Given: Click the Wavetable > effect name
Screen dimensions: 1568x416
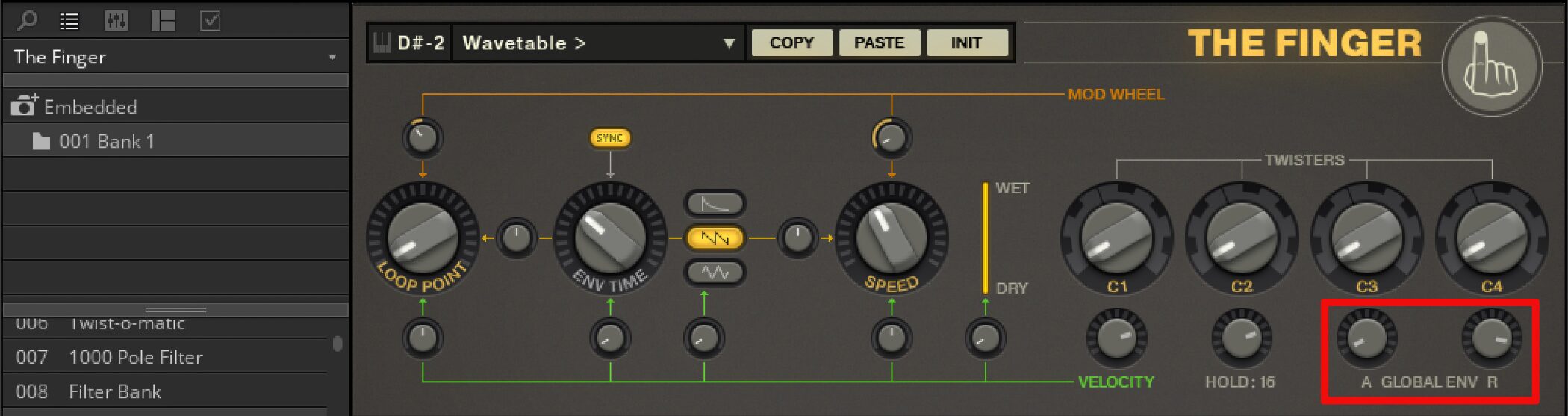Looking at the screenshot, I should pyautogui.click(x=524, y=43).
